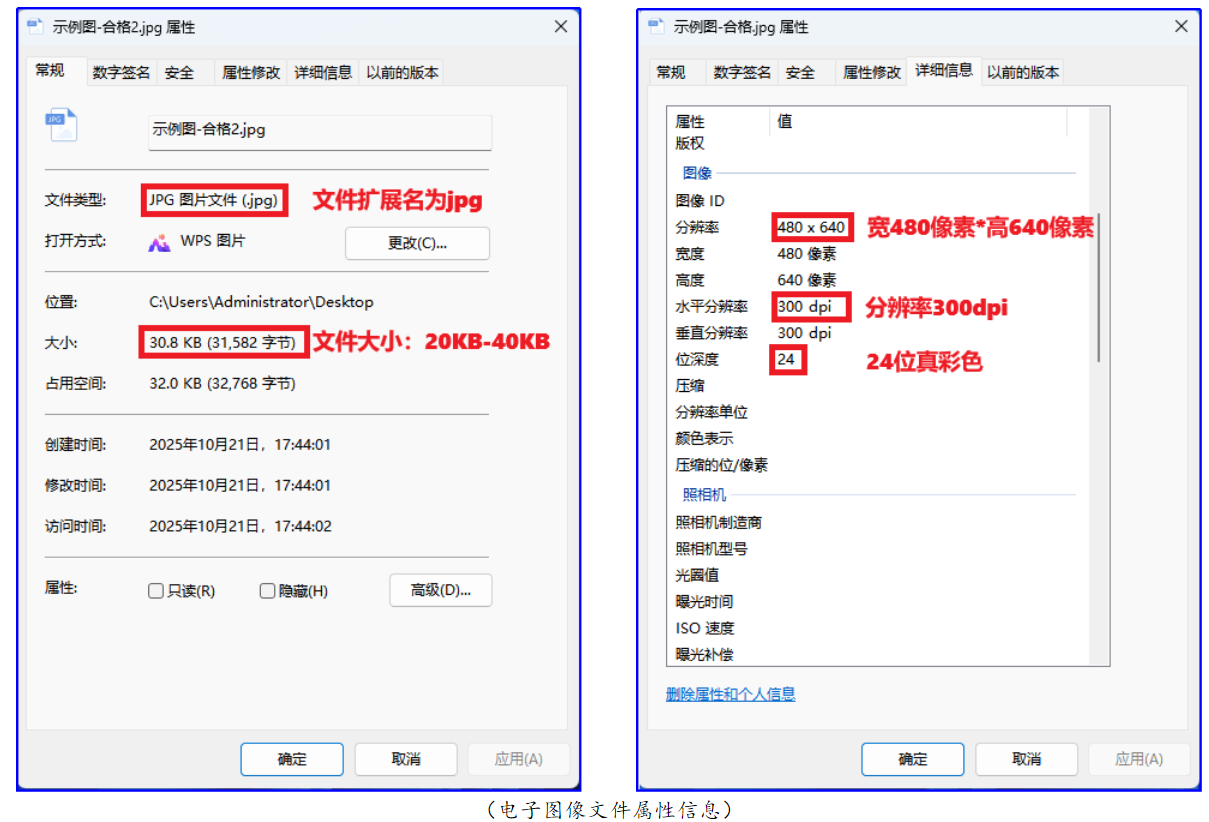Select the 图像 ID row

click(880, 201)
